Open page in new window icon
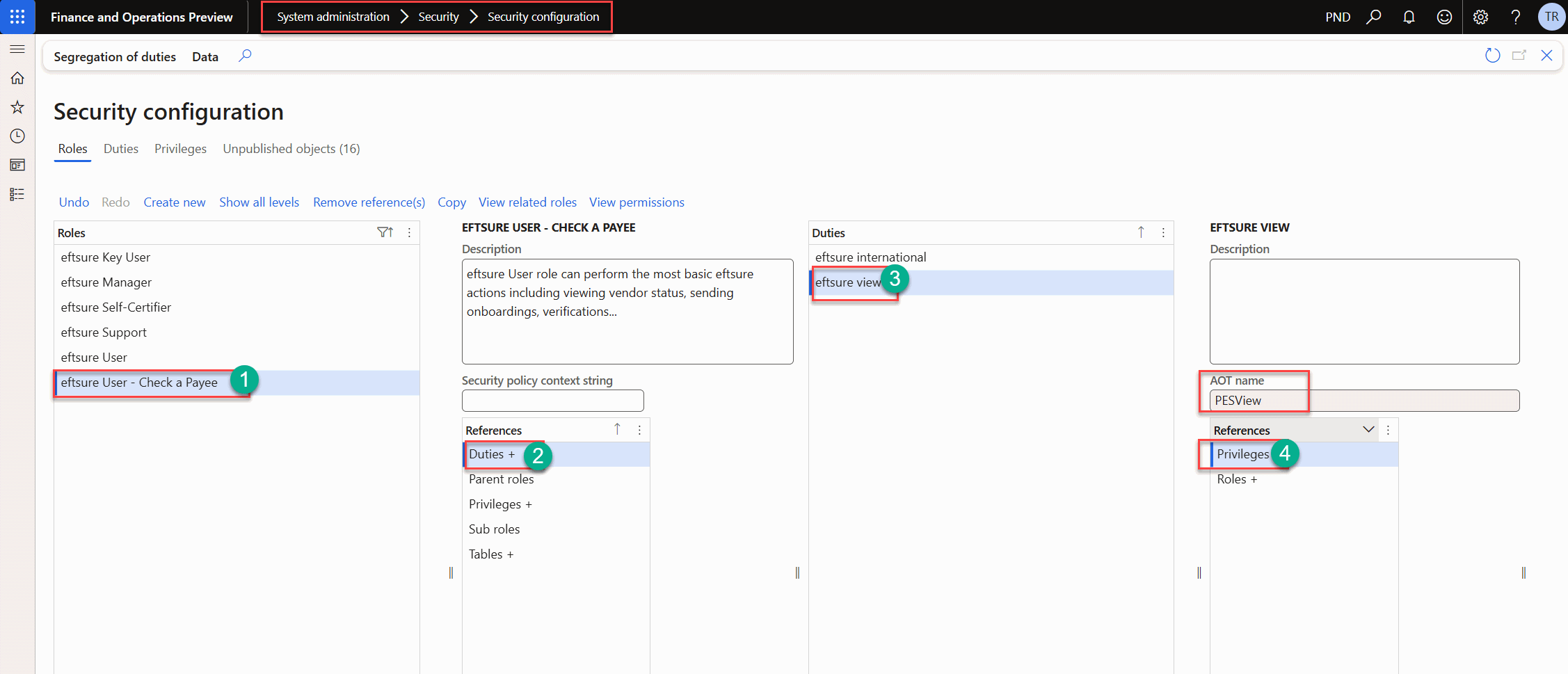 [1519, 56]
